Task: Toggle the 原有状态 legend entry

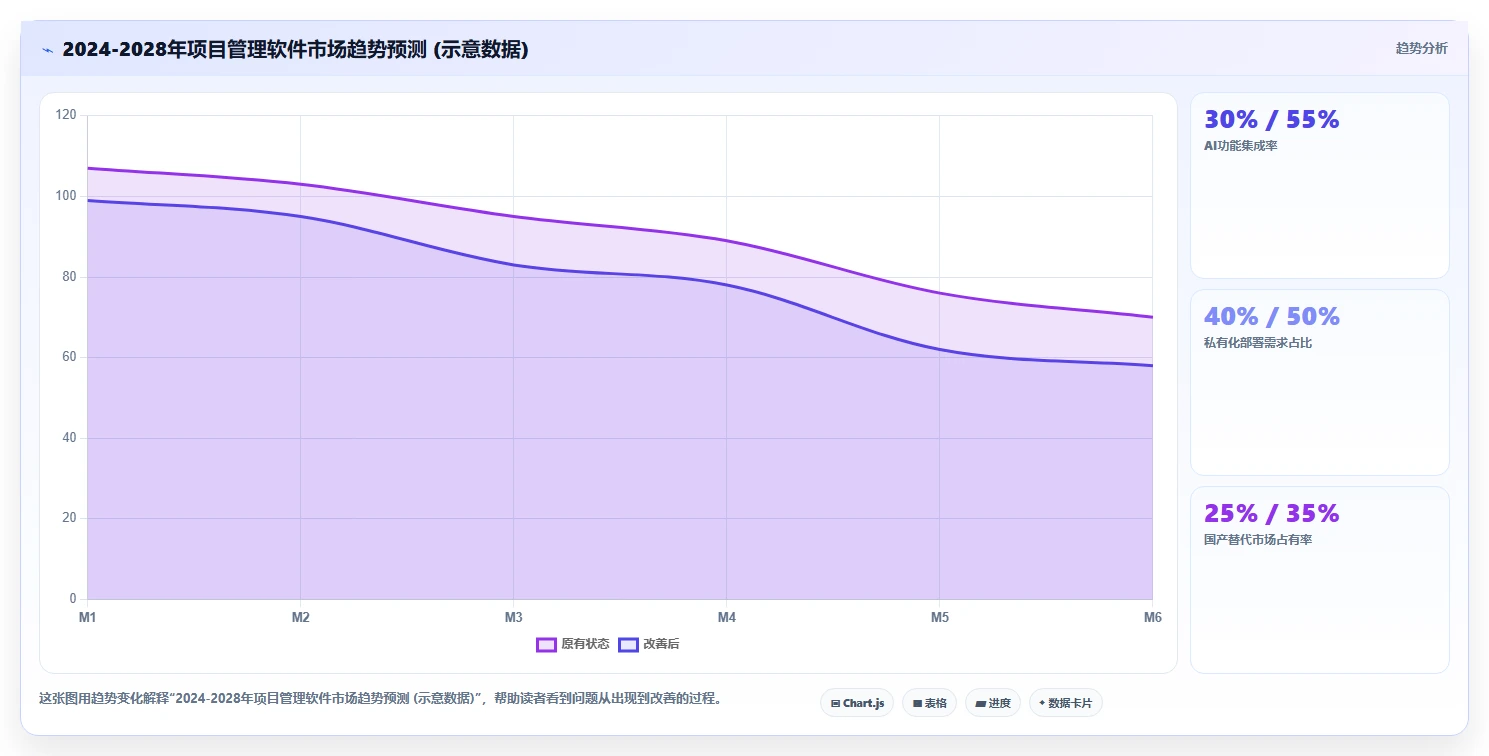Action: 573,644
